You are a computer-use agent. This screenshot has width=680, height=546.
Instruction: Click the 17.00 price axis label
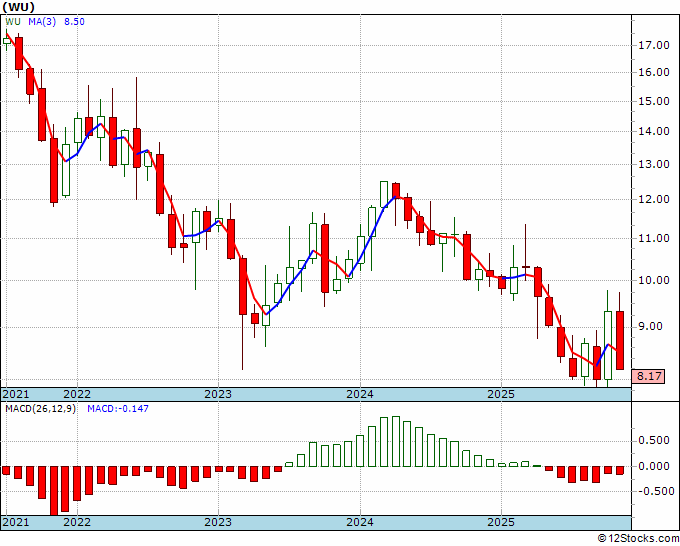(x=654, y=45)
